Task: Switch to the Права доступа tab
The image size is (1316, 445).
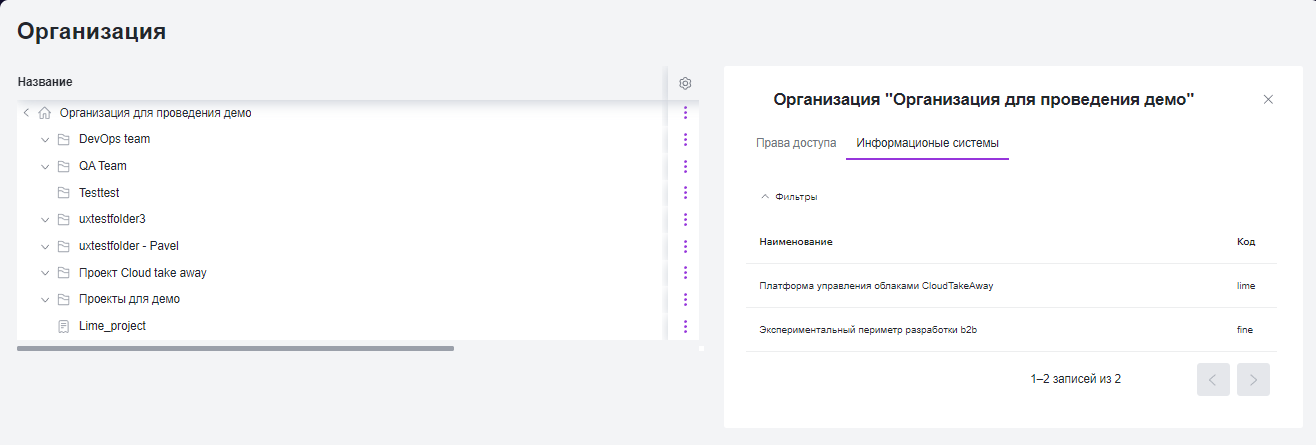Action: click(796, 143)
